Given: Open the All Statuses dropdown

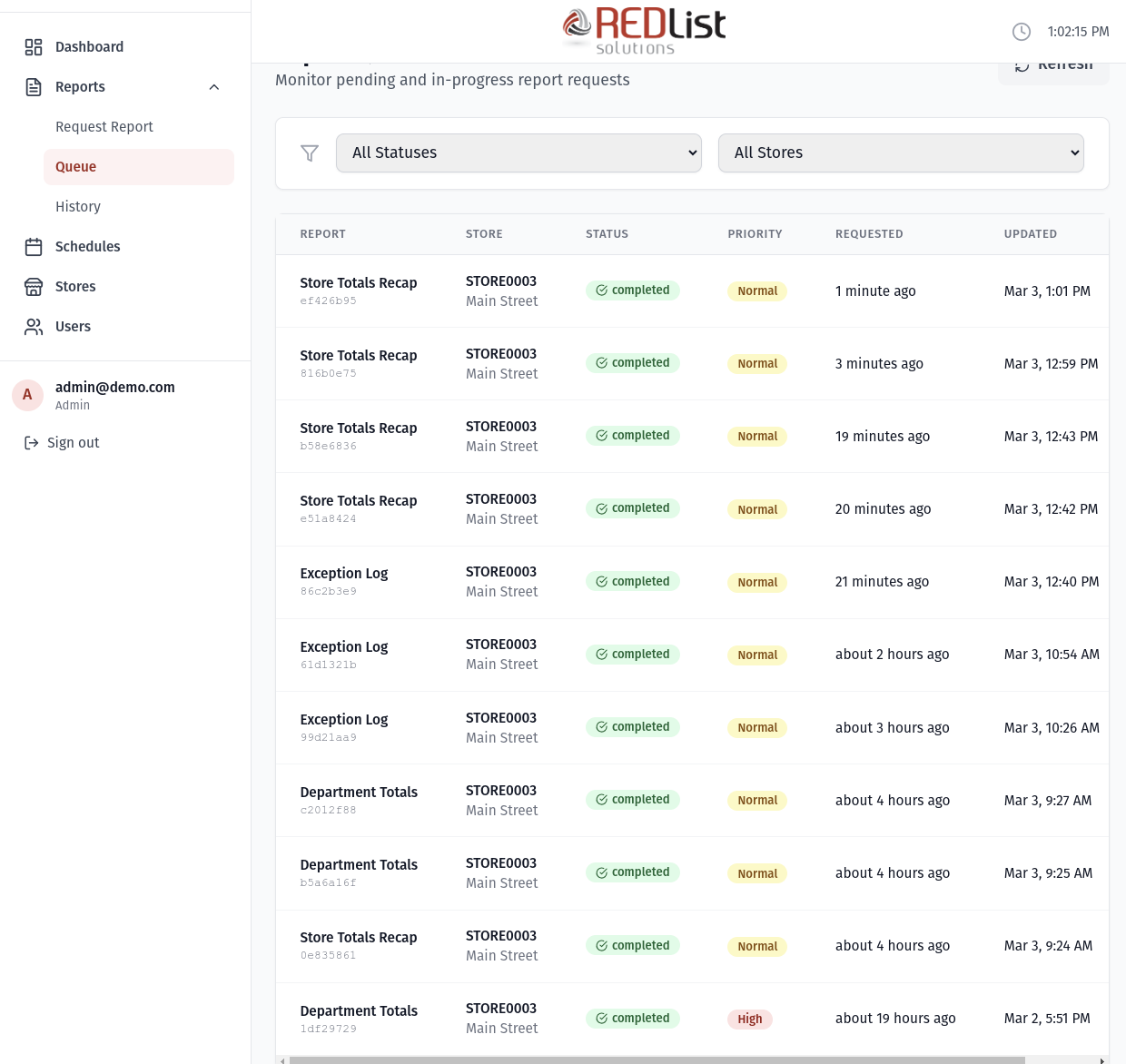Looking at the screenshot, I should (x=519, y=153).
